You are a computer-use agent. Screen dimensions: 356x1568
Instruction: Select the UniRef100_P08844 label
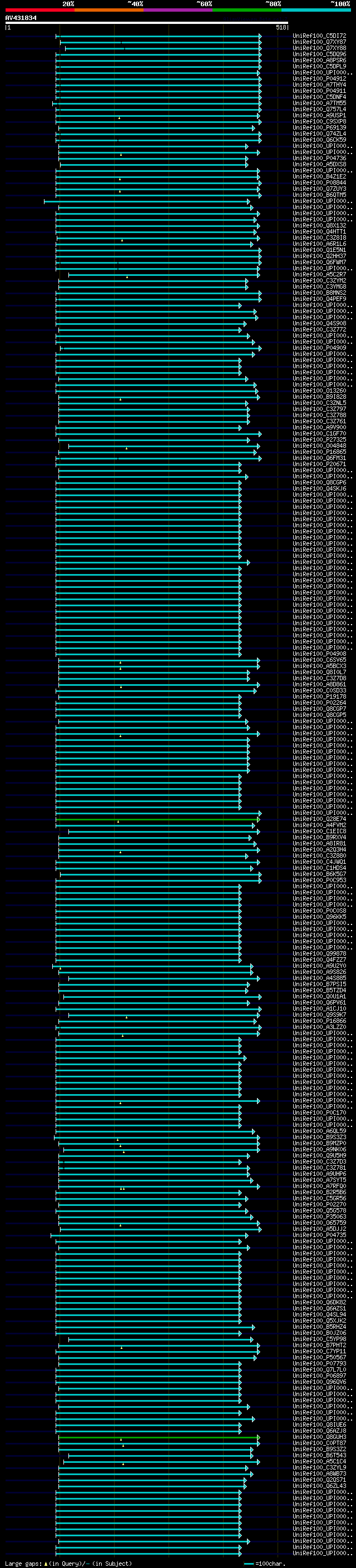coord(319,182)
